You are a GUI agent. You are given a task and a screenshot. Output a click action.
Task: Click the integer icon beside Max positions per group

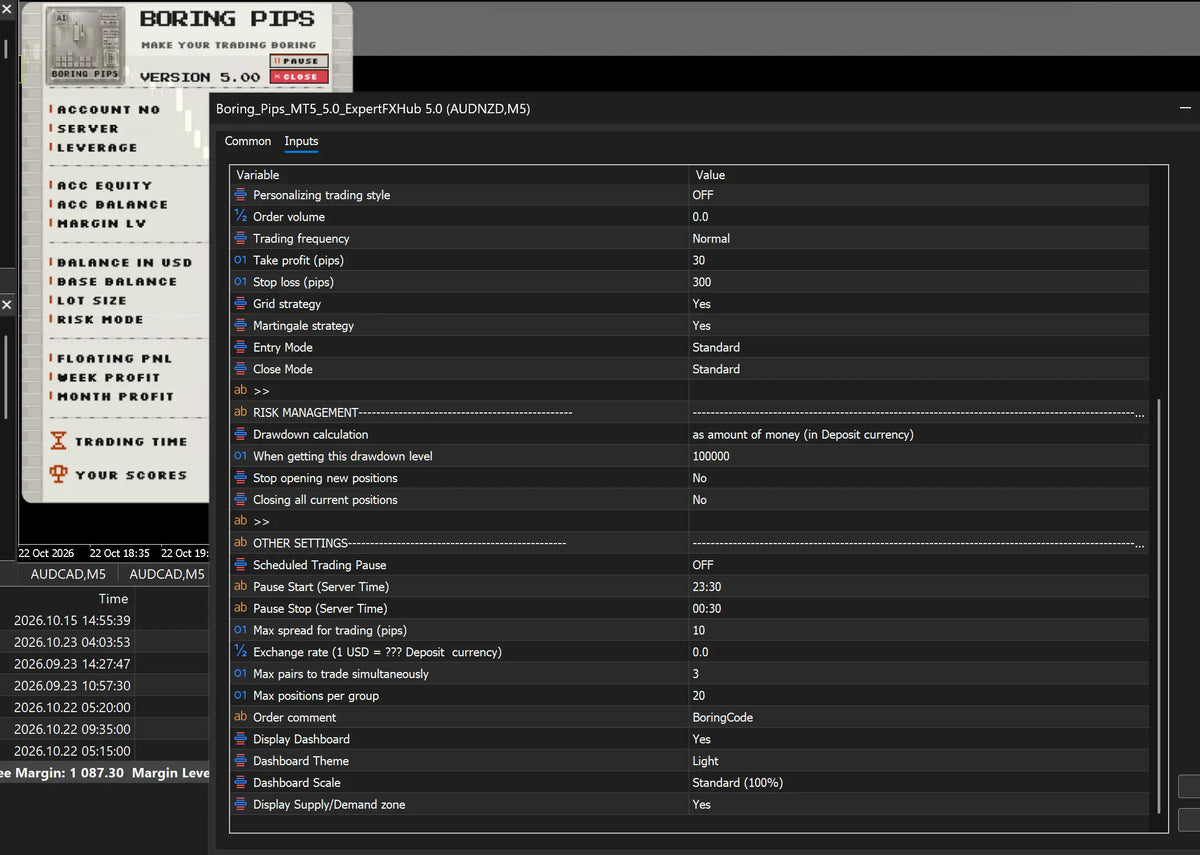click(x=240, y=696)
